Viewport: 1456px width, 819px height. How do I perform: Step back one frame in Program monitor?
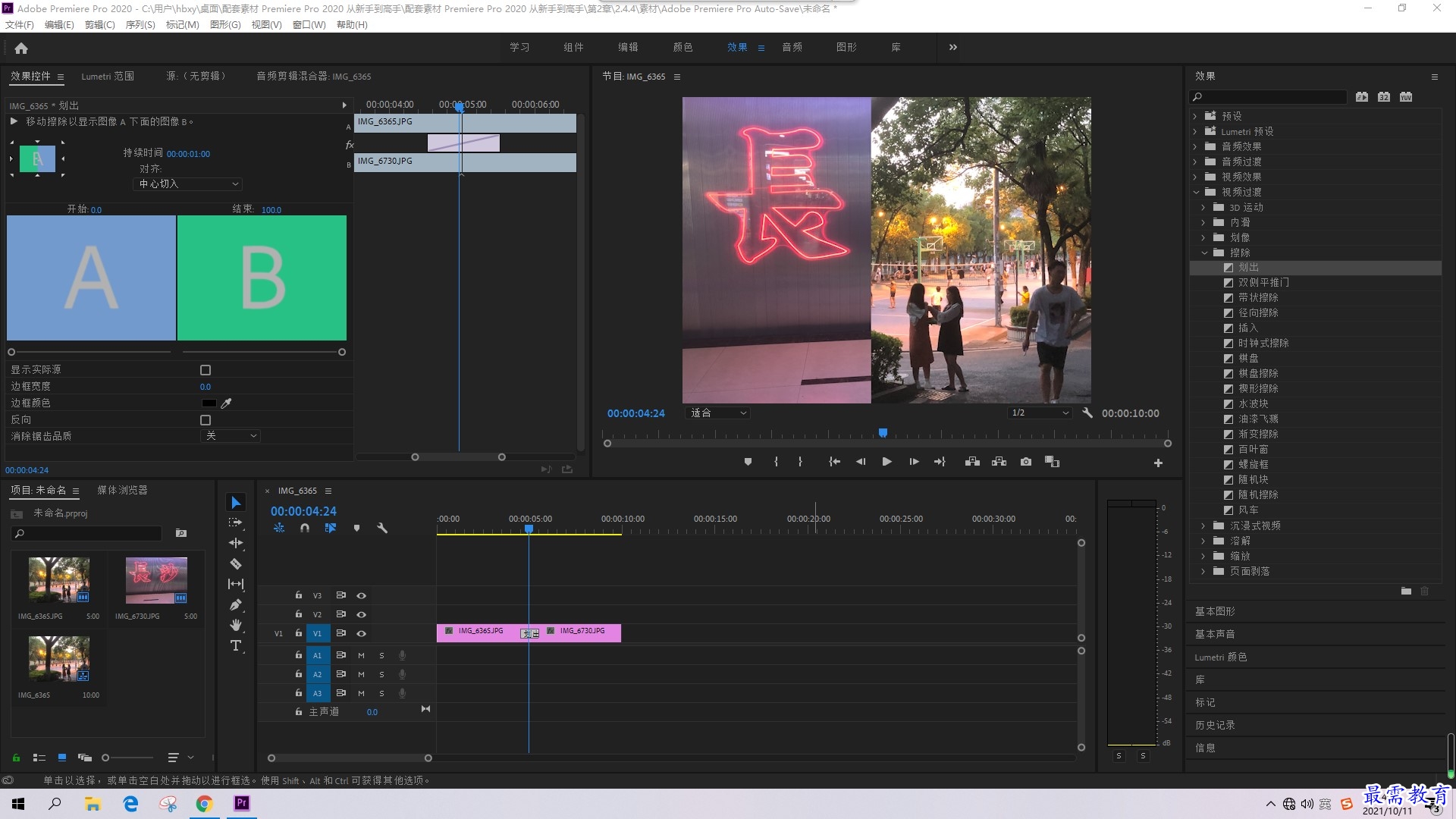[x=860, y=462]
